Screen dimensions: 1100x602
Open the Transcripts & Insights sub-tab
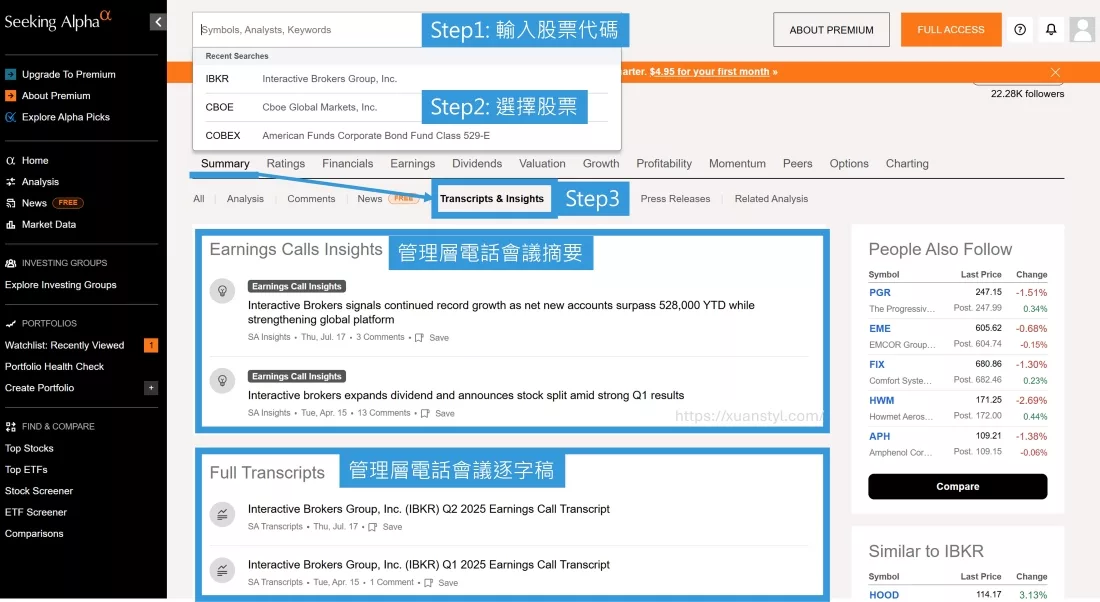(x=491, y=199)
